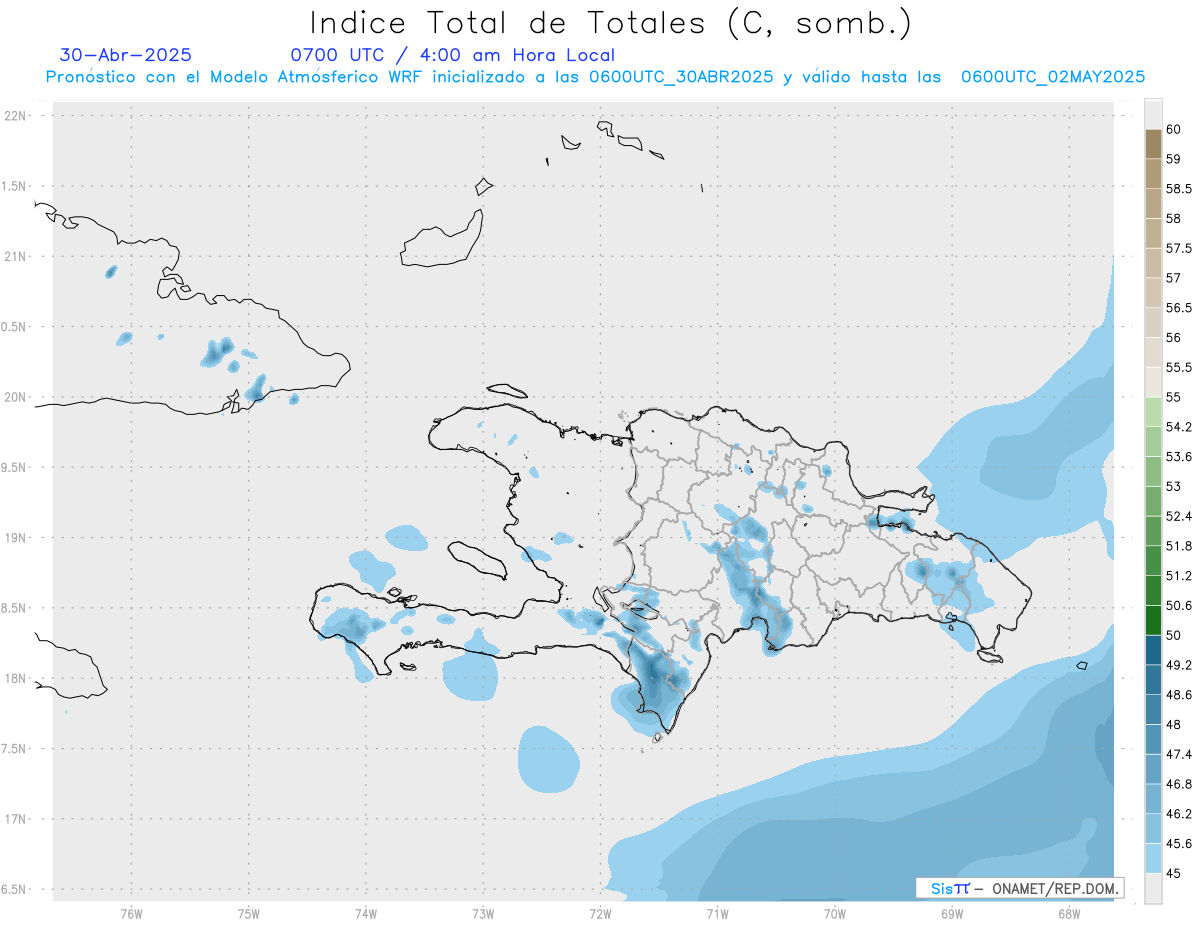Click the colorbar label '57.5'

pyautogui.click(x=1179, y=248)
